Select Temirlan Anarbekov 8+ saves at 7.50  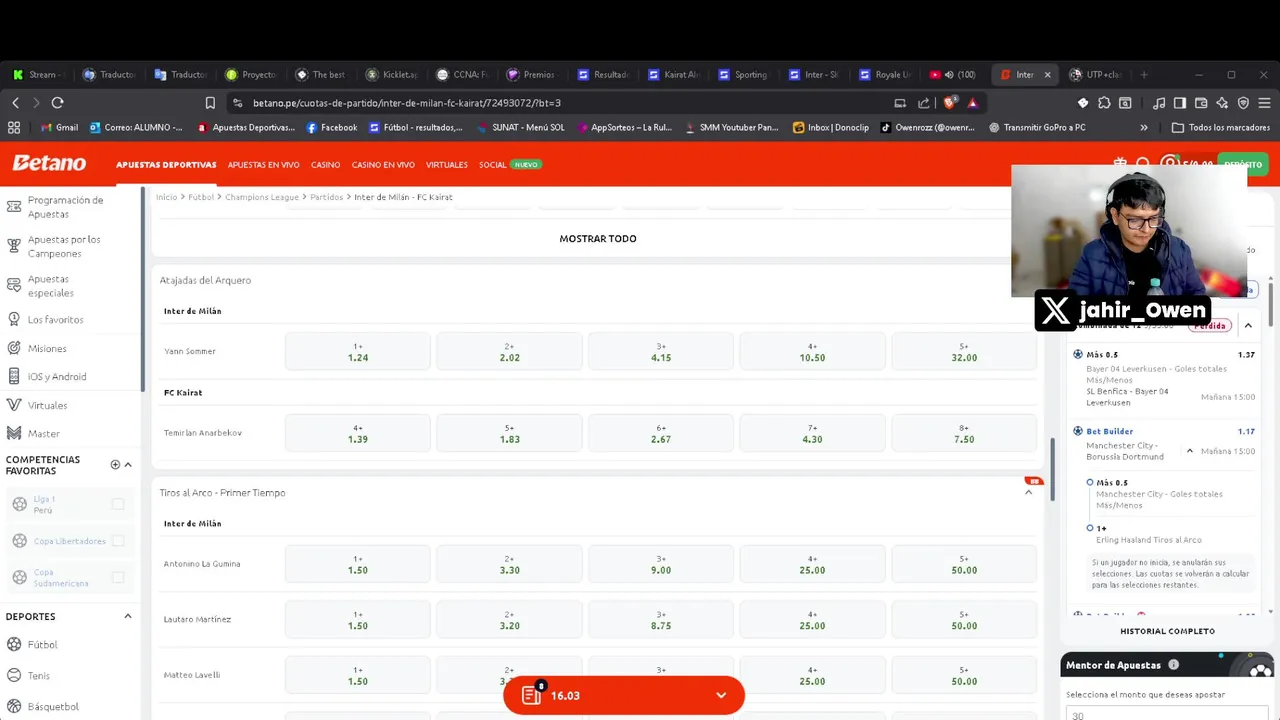click(964, 433)
